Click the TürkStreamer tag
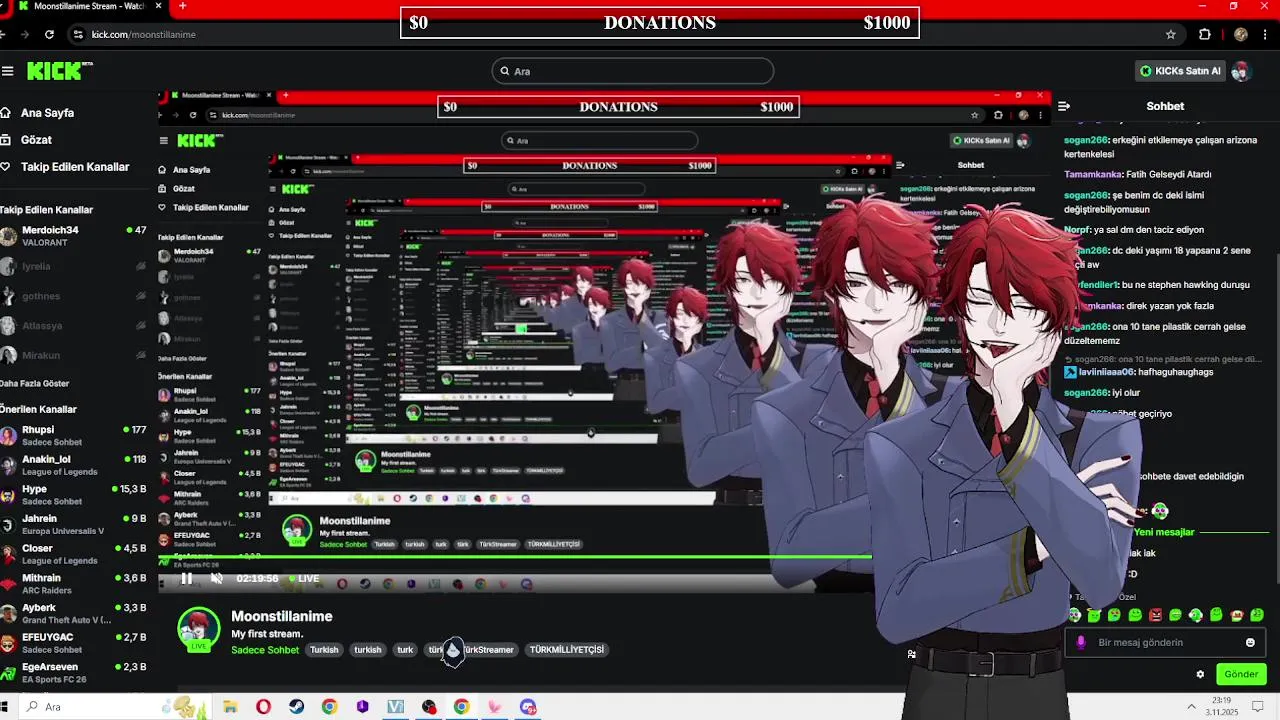 pyautogui.click(x=488, y=650)
